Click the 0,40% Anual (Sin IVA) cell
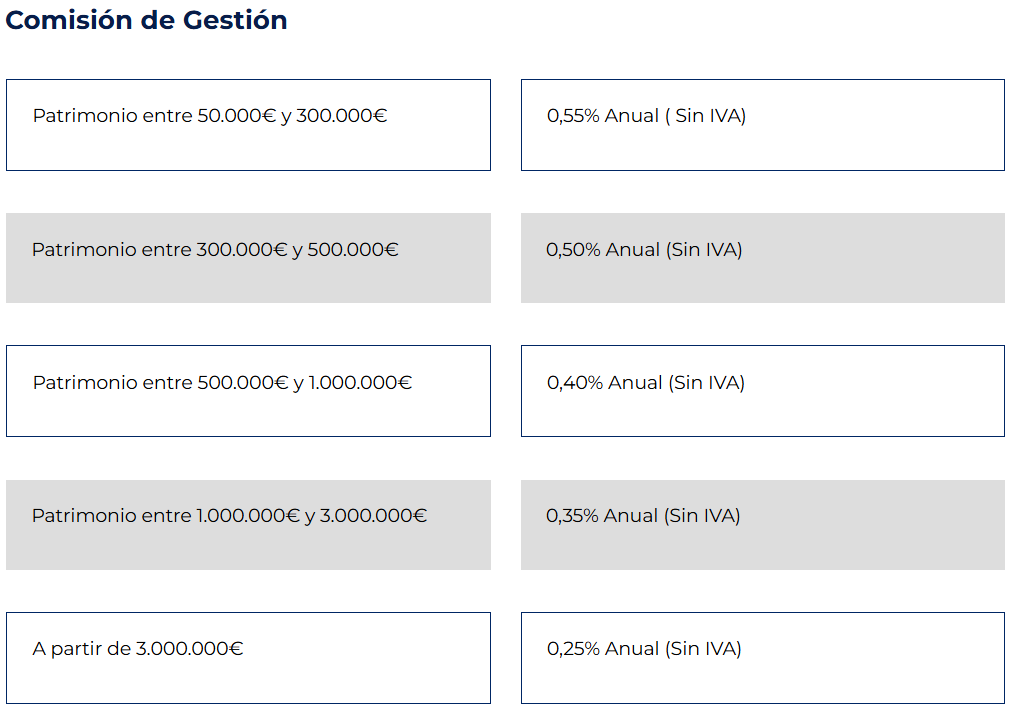 point(763,391)
